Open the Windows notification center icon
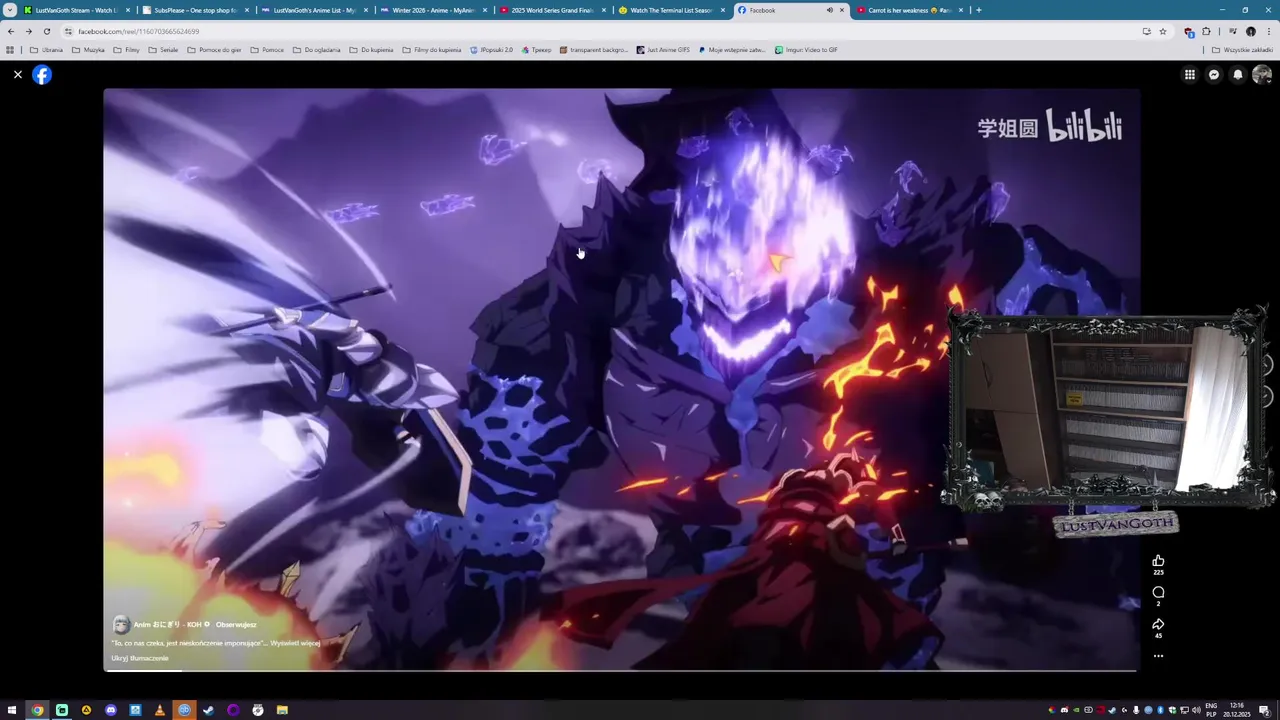 click(x=1264, y=710)
